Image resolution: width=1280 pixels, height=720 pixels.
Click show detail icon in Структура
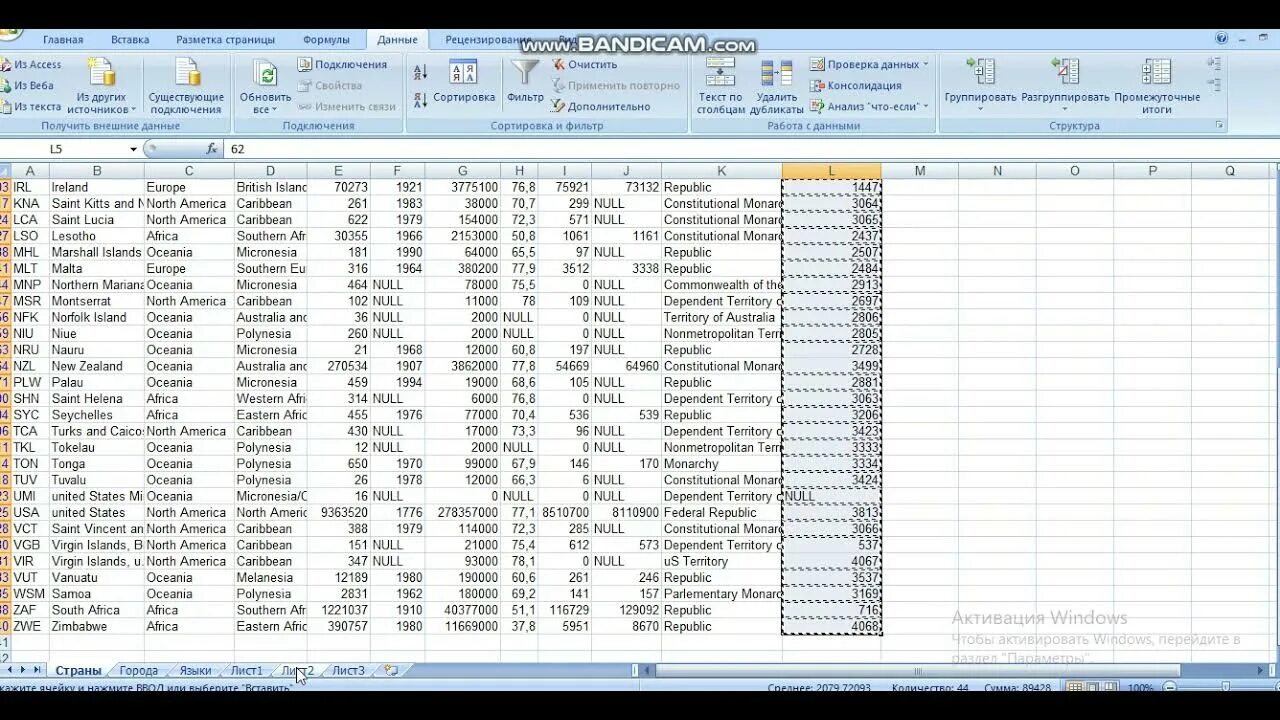[1215, 64]
